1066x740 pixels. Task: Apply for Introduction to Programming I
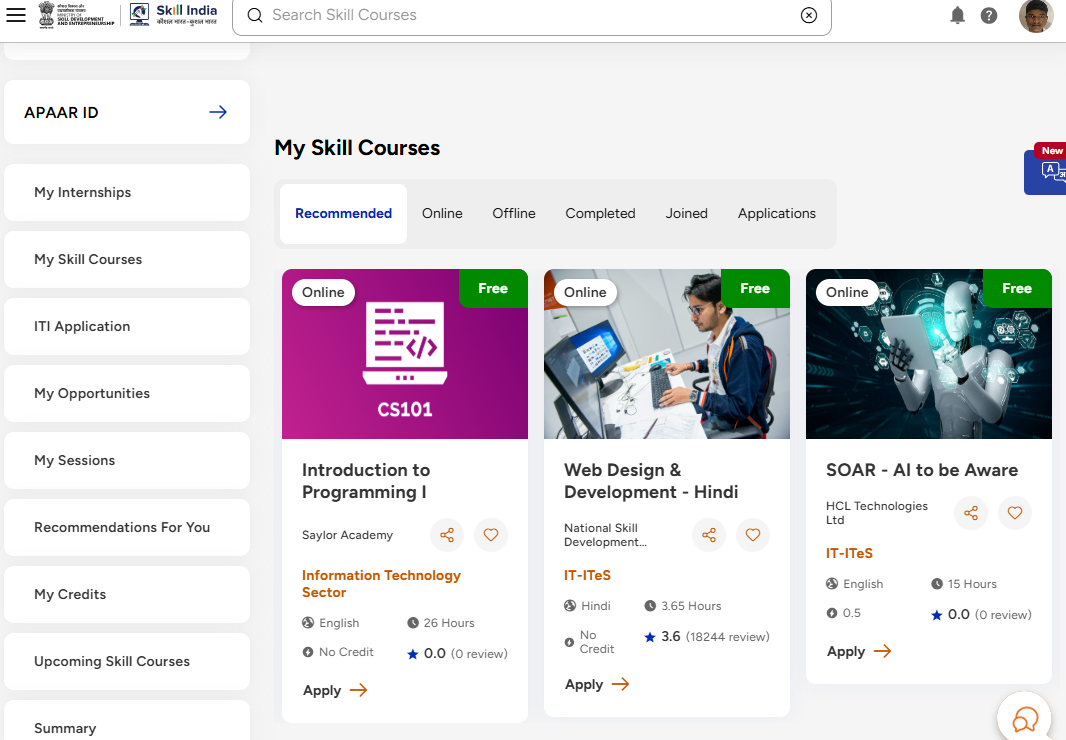[334, 690]
